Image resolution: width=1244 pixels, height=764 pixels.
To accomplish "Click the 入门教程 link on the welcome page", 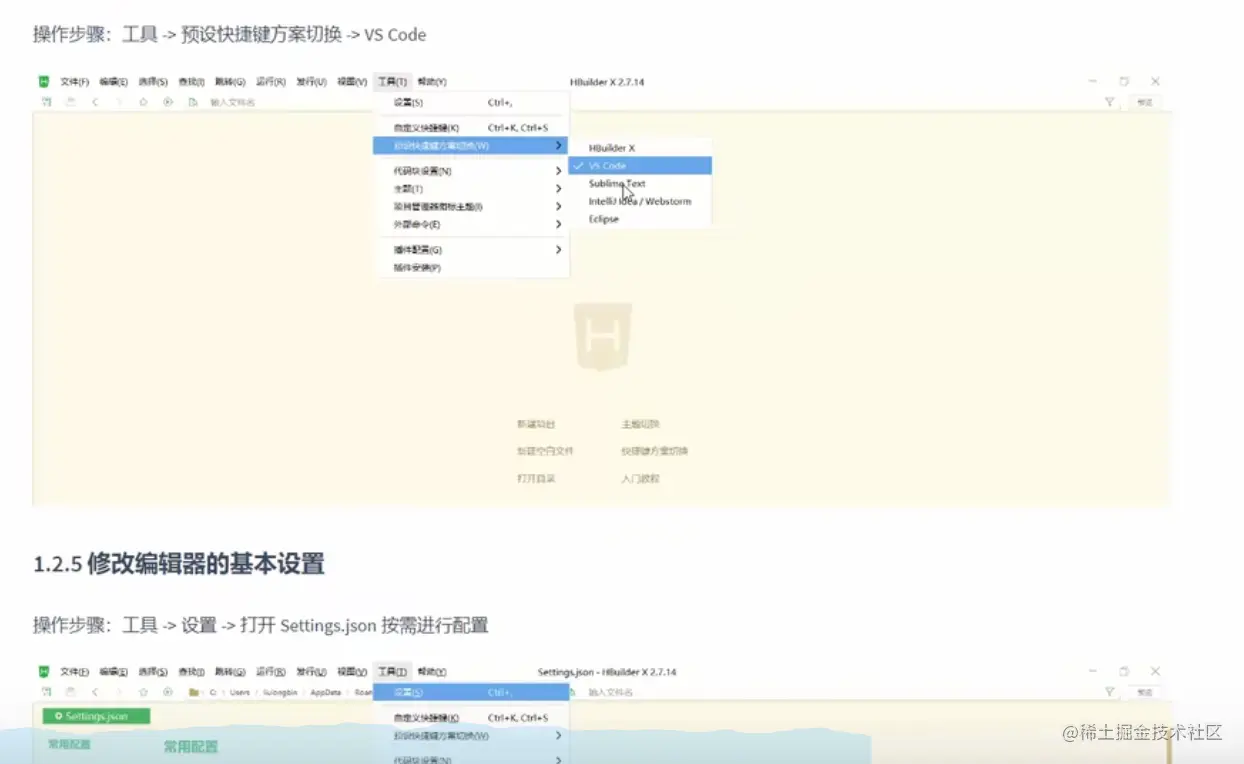I will [x=640, y=478].
